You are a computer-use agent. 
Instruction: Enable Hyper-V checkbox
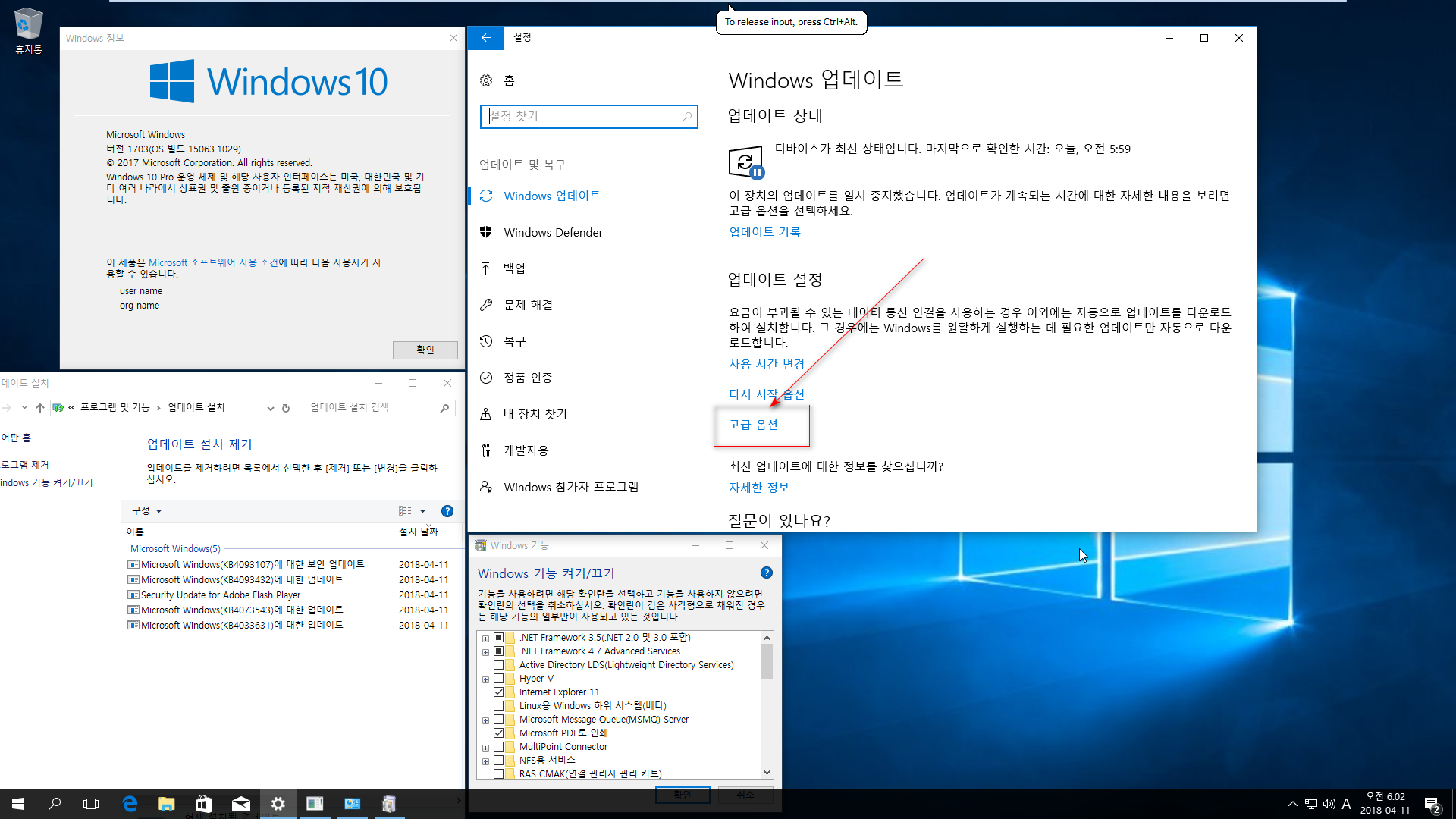click(x=498, y=679)
